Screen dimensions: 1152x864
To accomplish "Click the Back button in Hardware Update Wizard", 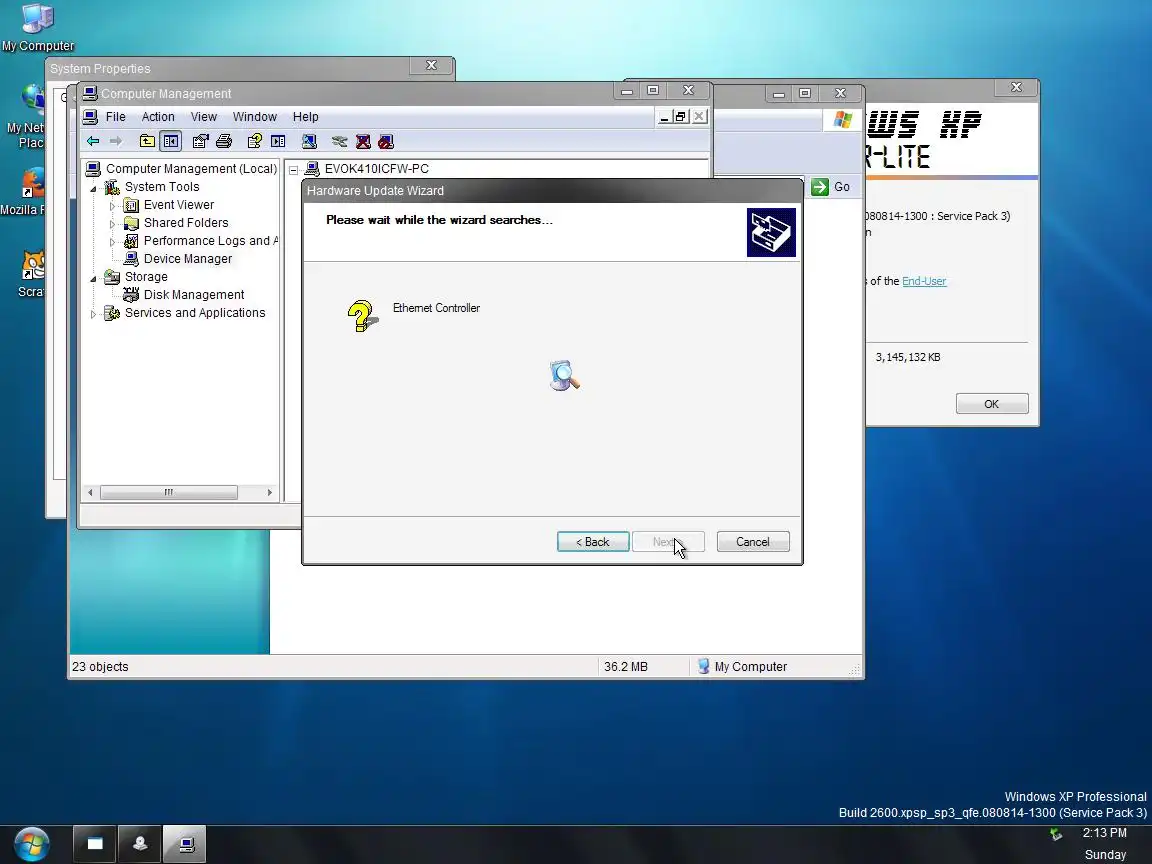I will pyautogui.click(x=593, y=541).
